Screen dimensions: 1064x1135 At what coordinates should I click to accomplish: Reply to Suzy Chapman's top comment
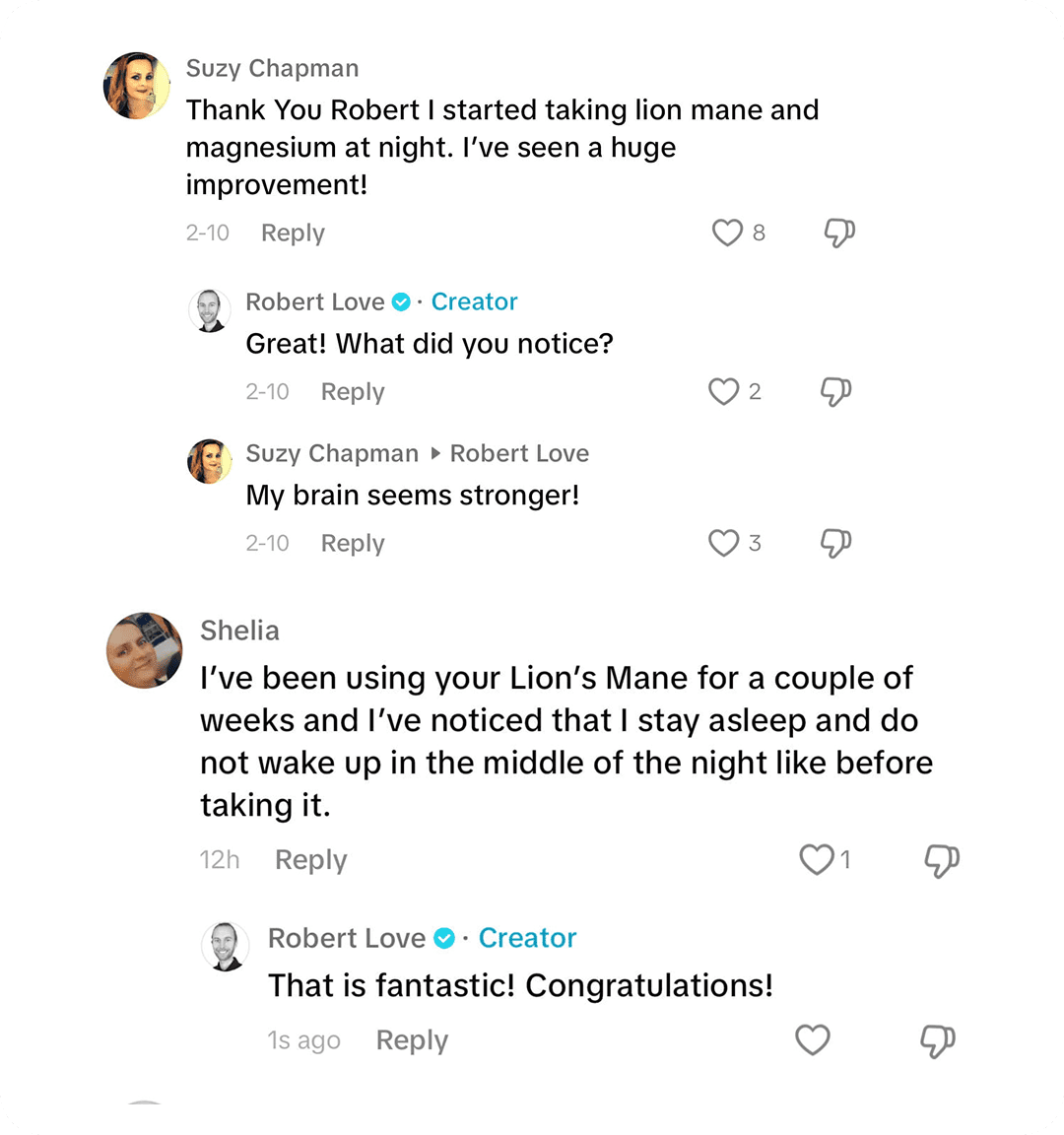click(293, 234)
